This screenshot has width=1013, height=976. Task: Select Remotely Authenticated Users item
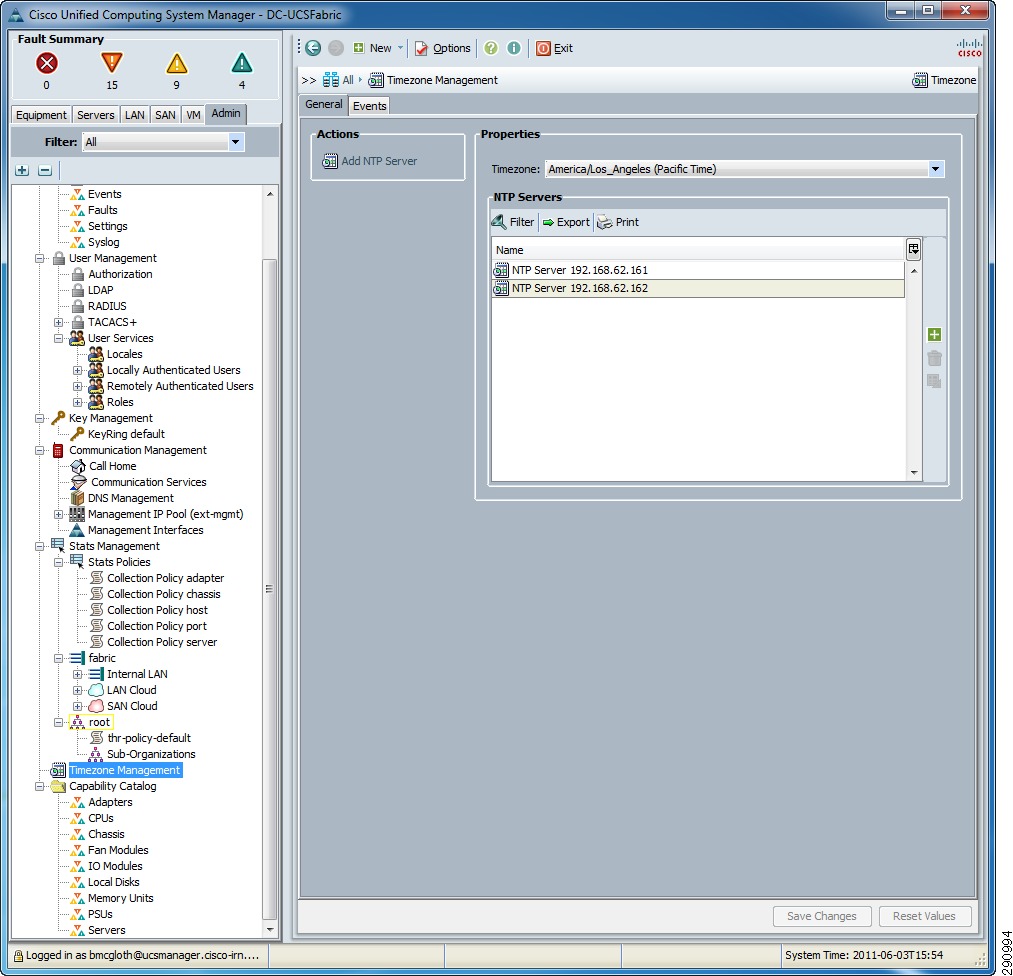click(180, 386)
